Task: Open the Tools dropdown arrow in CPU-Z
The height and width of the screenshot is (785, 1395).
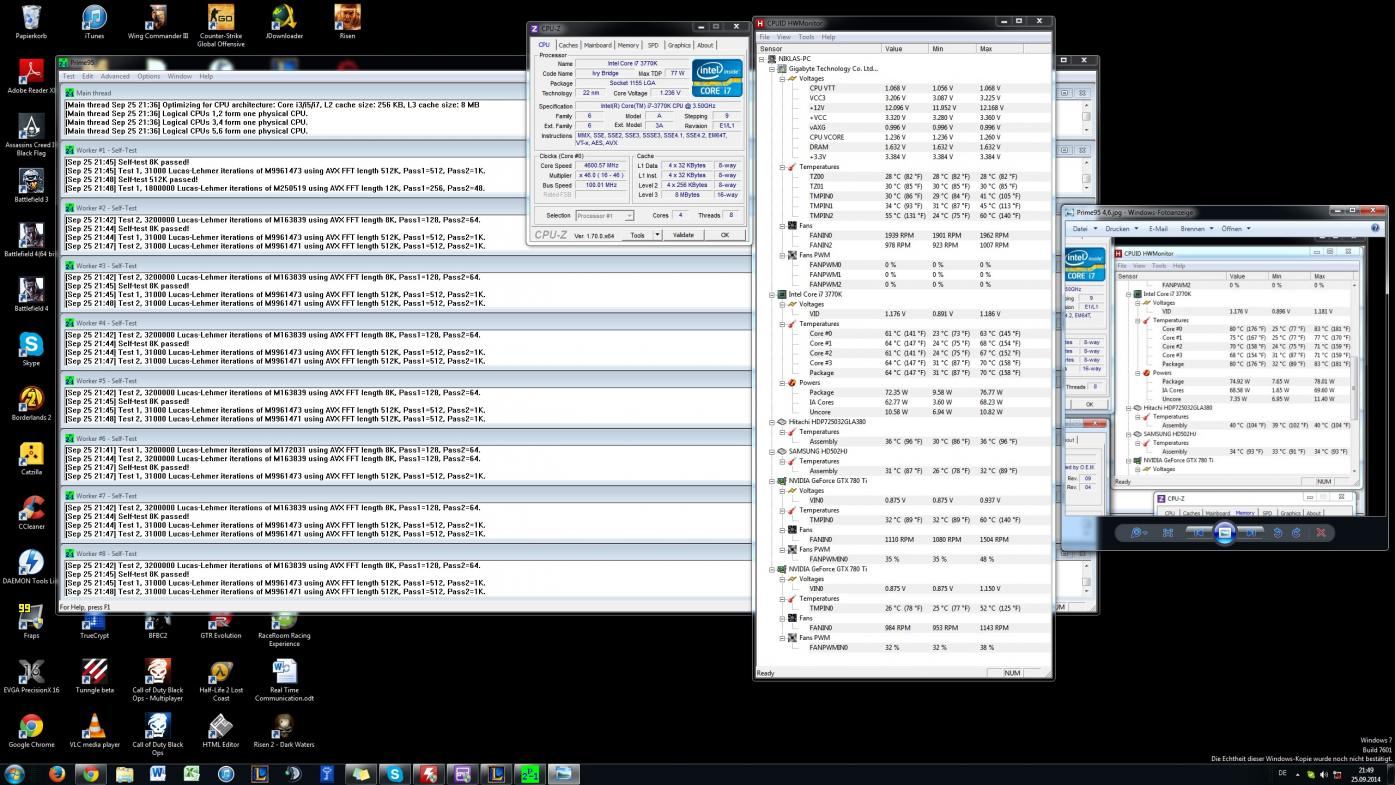Action: pos(657,235)
